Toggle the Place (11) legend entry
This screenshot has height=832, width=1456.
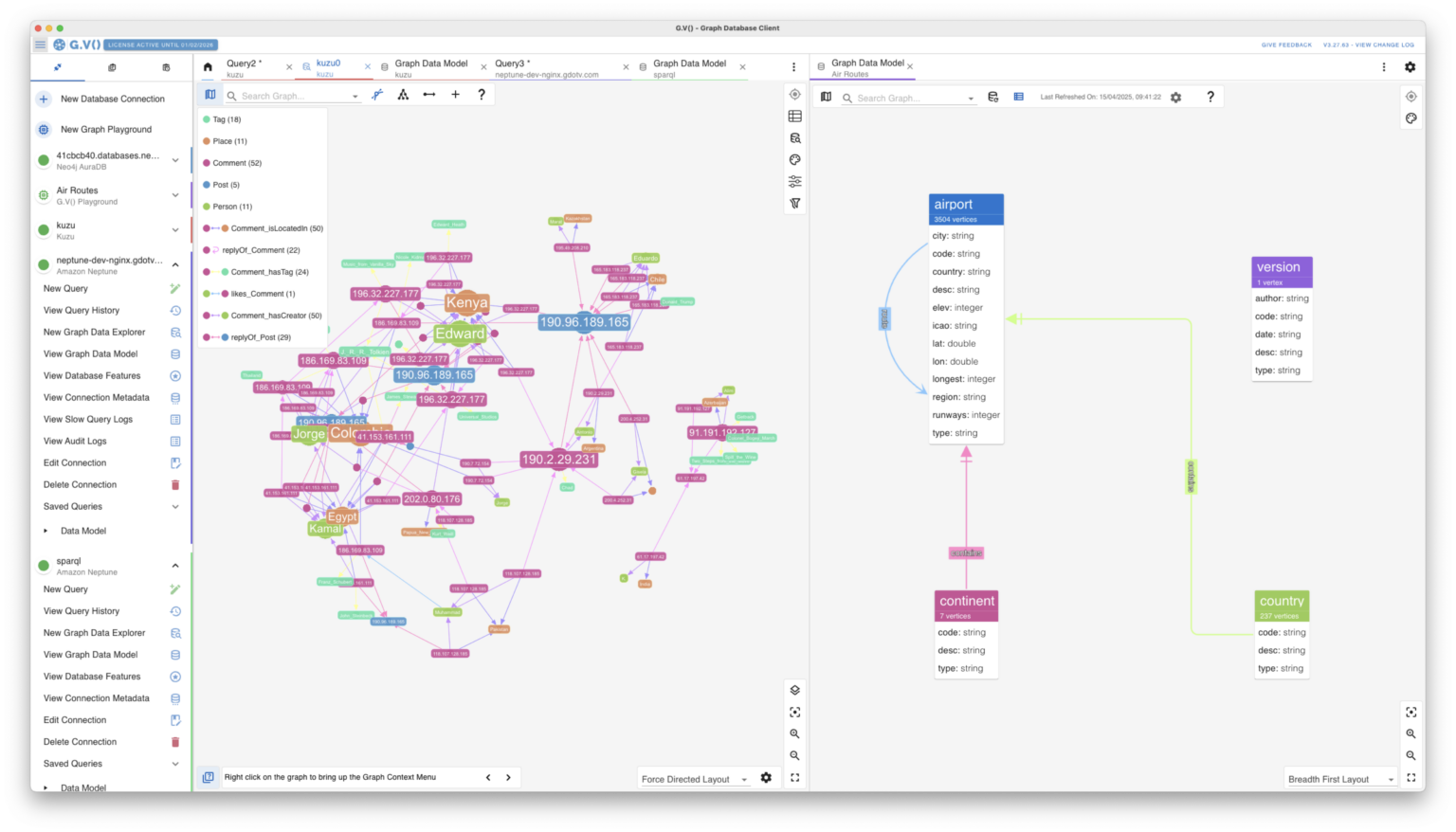[225, 142]
